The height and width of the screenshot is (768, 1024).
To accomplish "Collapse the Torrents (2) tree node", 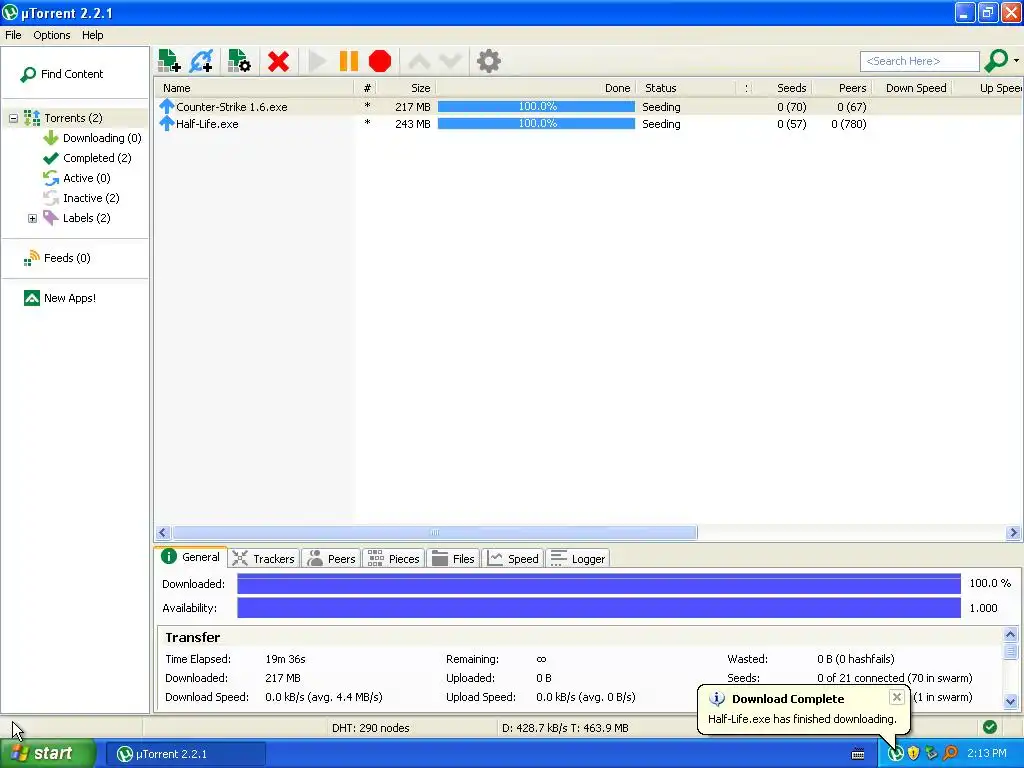I will point(13,118).
